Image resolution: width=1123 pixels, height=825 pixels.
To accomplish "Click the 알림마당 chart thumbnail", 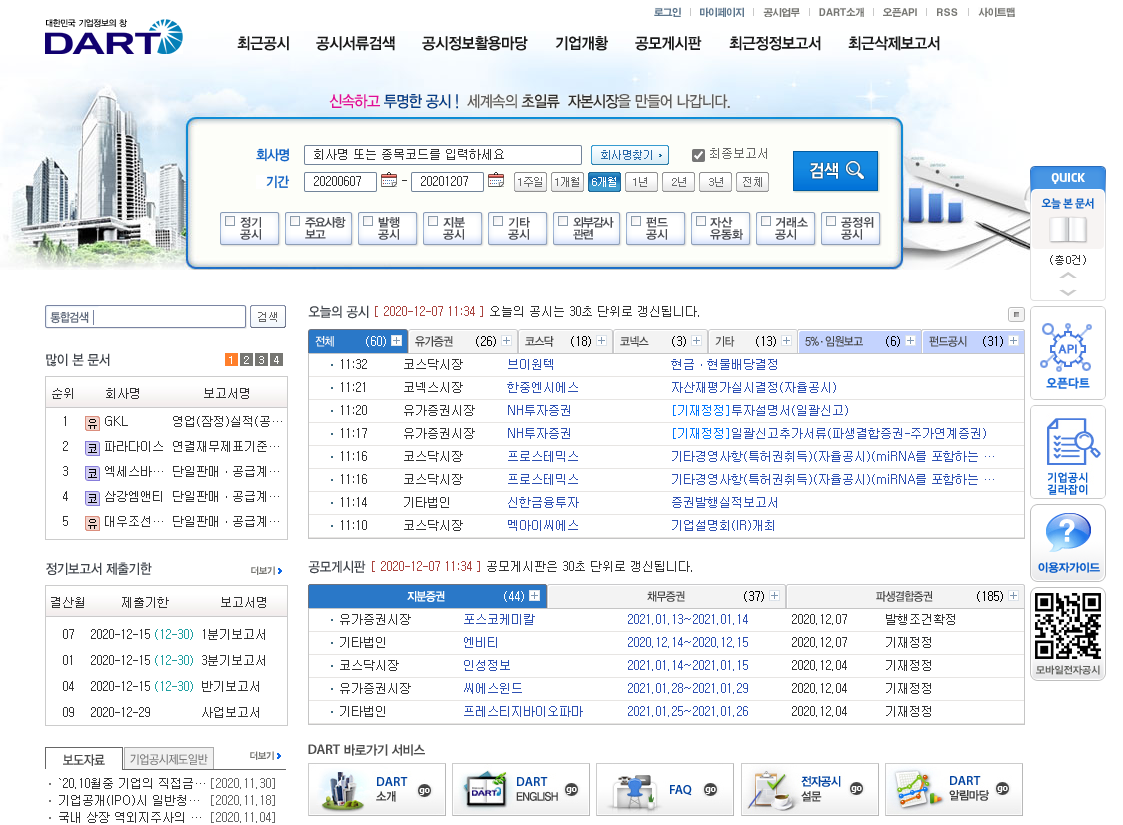I will (917, 789).
